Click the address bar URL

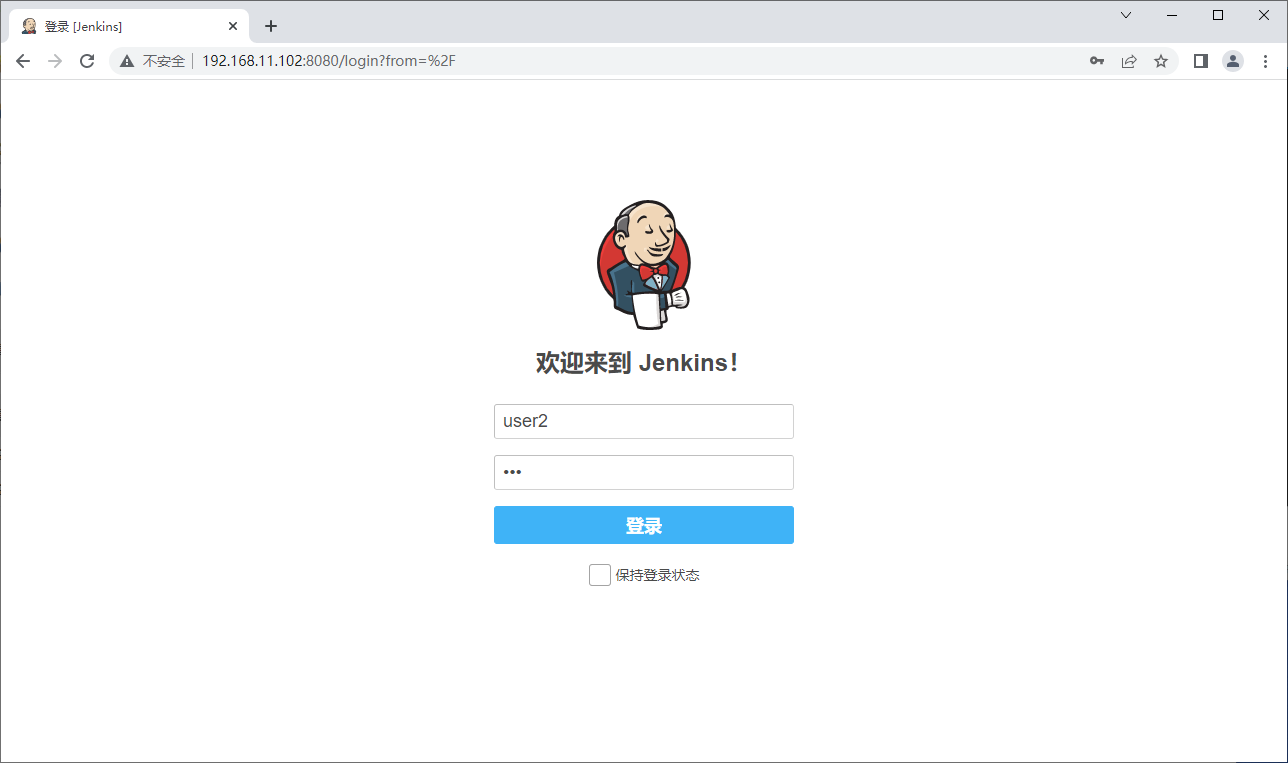coord(329,61)
